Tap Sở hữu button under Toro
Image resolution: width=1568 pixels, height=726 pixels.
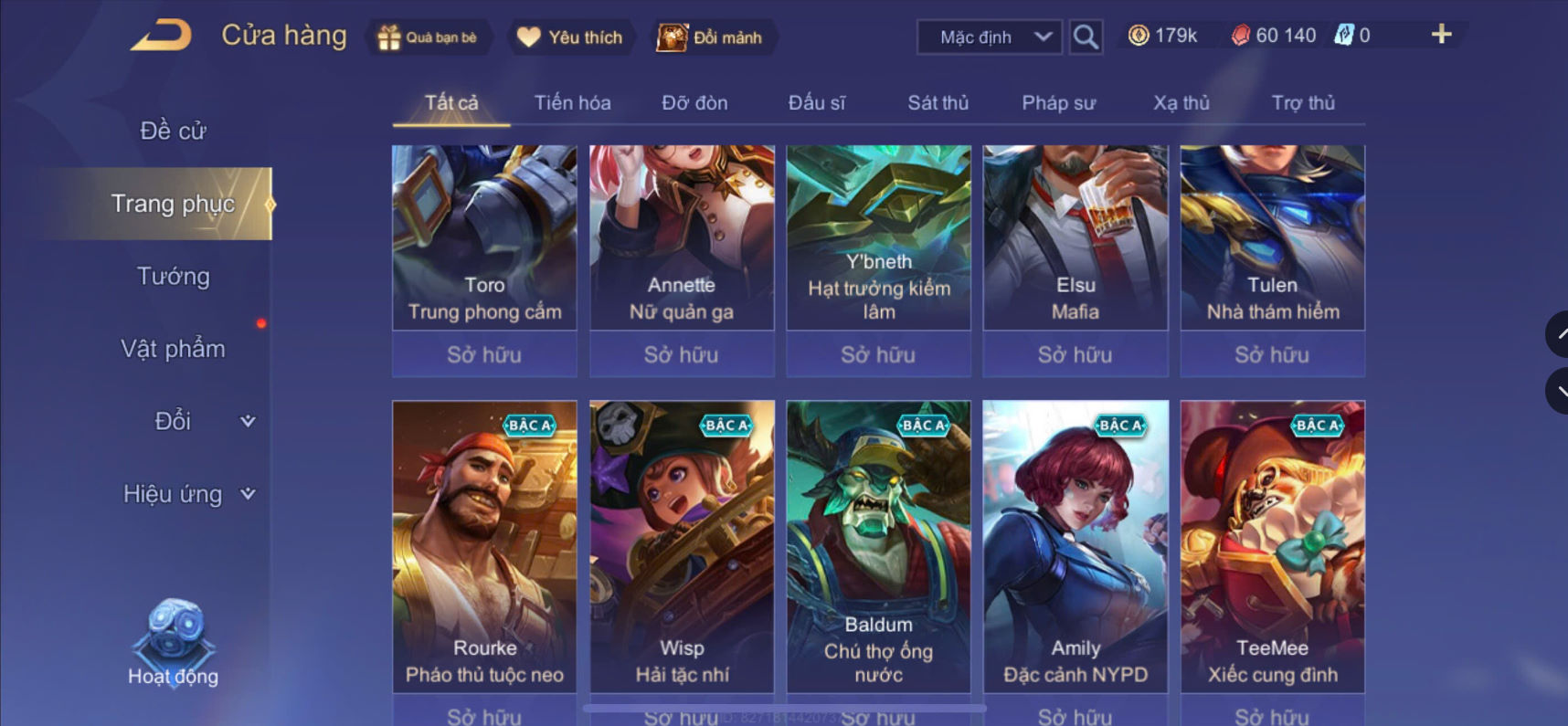(x=484, y=354)
